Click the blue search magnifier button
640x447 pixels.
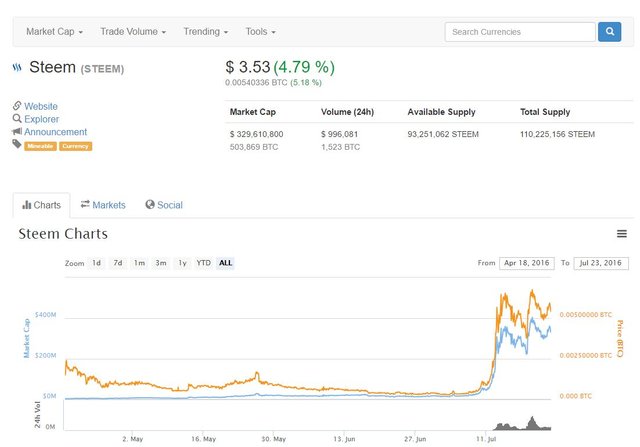pos(609,32)
